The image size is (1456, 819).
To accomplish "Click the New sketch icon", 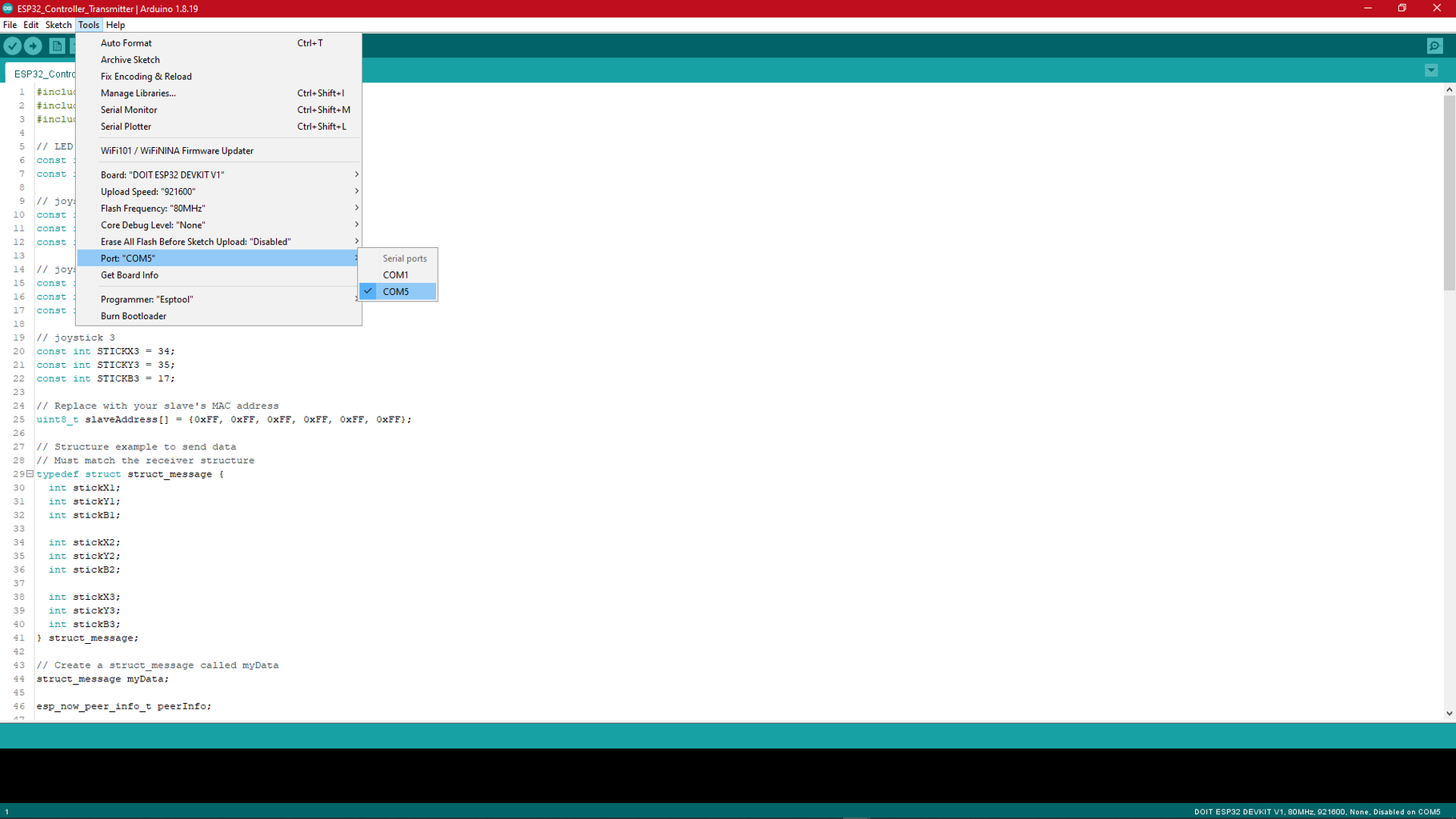I will 57,46.
